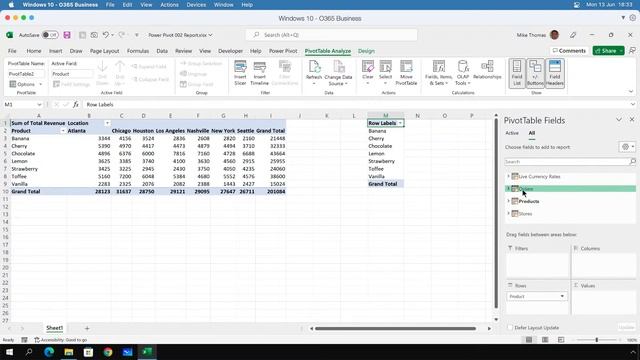Open the View ribbon tab
Viewport: 640px width, 360px height.
[205, 51]
